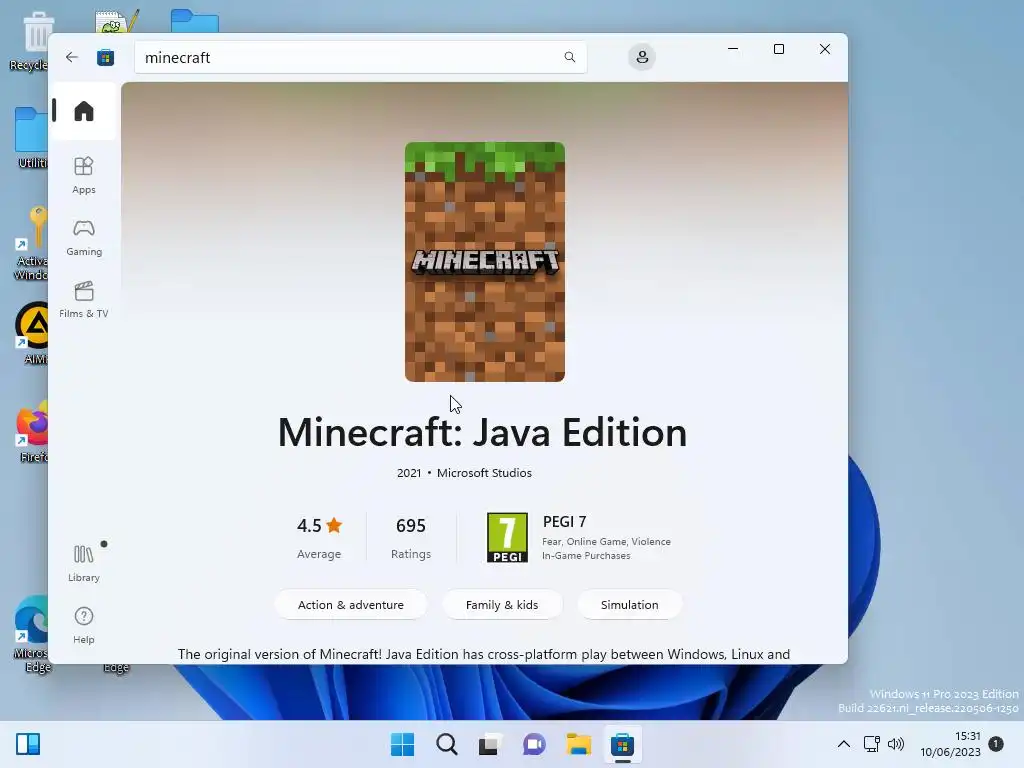1024x768 pixels.
Task: Click the Microsoft Store taskbar icon
Action: pos(622,744)
